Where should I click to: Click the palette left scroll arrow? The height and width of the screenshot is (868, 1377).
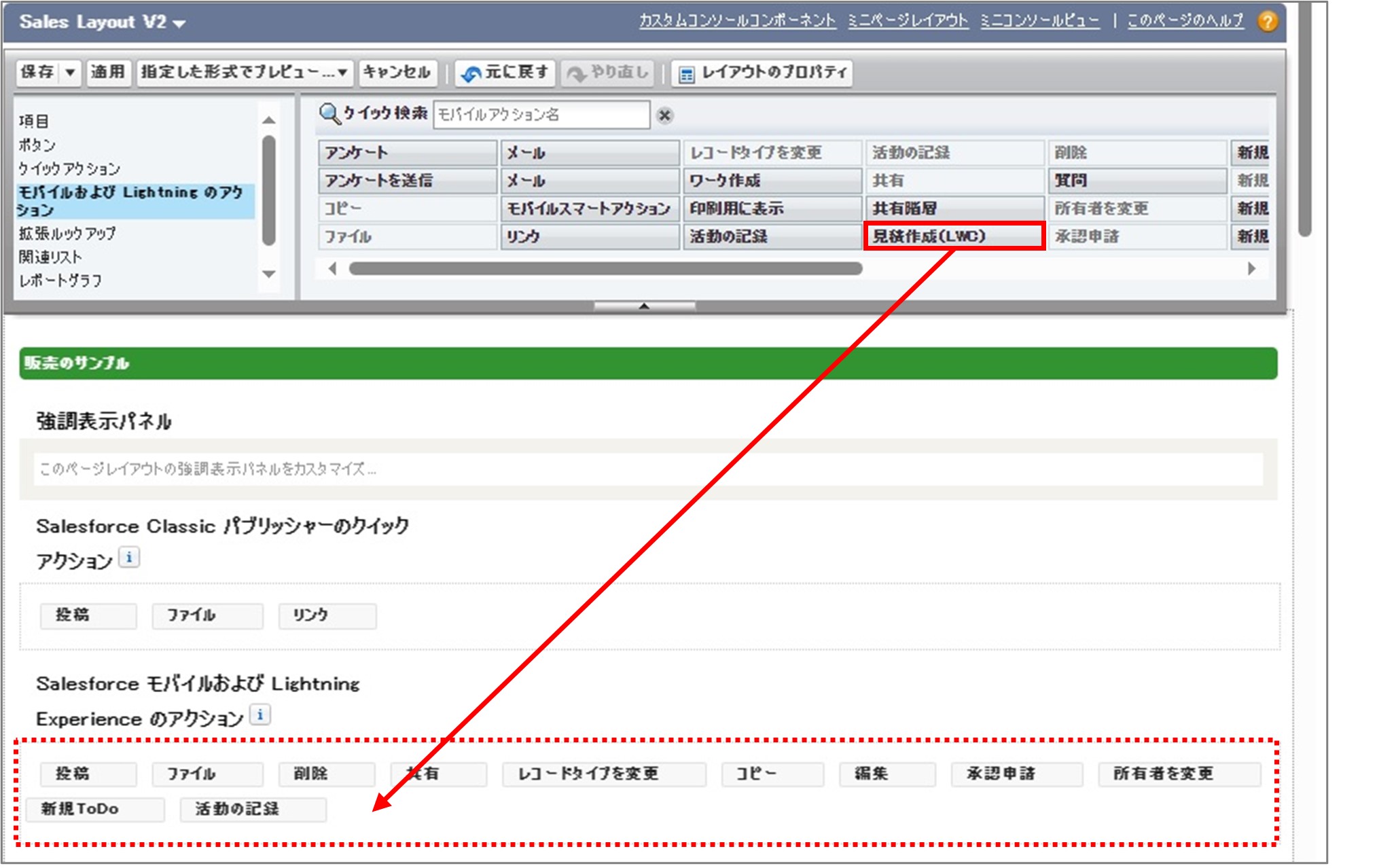(x=332, y=269)
